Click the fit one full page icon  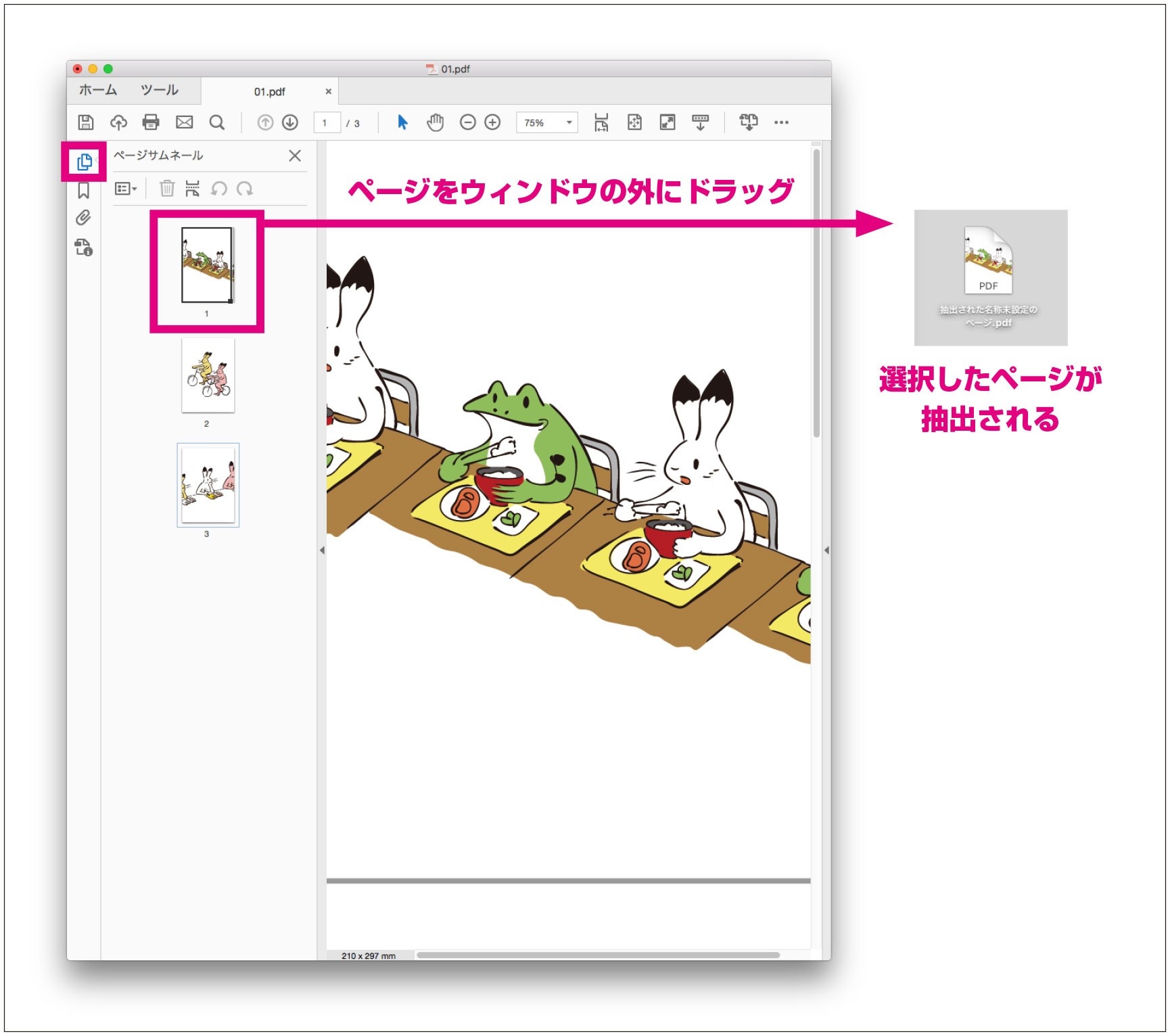click(x=634, y=122)
